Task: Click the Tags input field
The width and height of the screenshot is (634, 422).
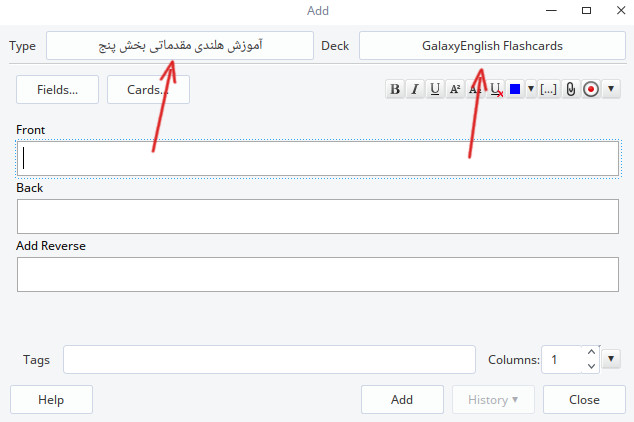Action: pos(269,359)
